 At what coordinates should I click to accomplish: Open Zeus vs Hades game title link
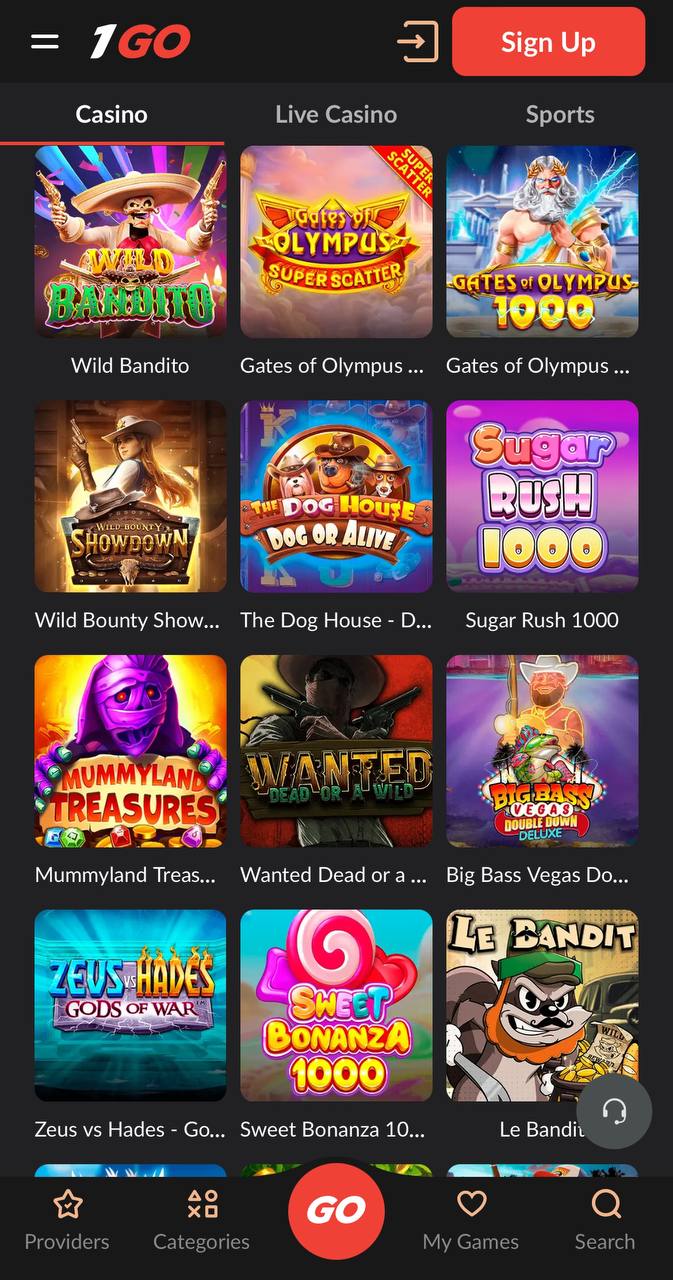(x=131, y=1129)
